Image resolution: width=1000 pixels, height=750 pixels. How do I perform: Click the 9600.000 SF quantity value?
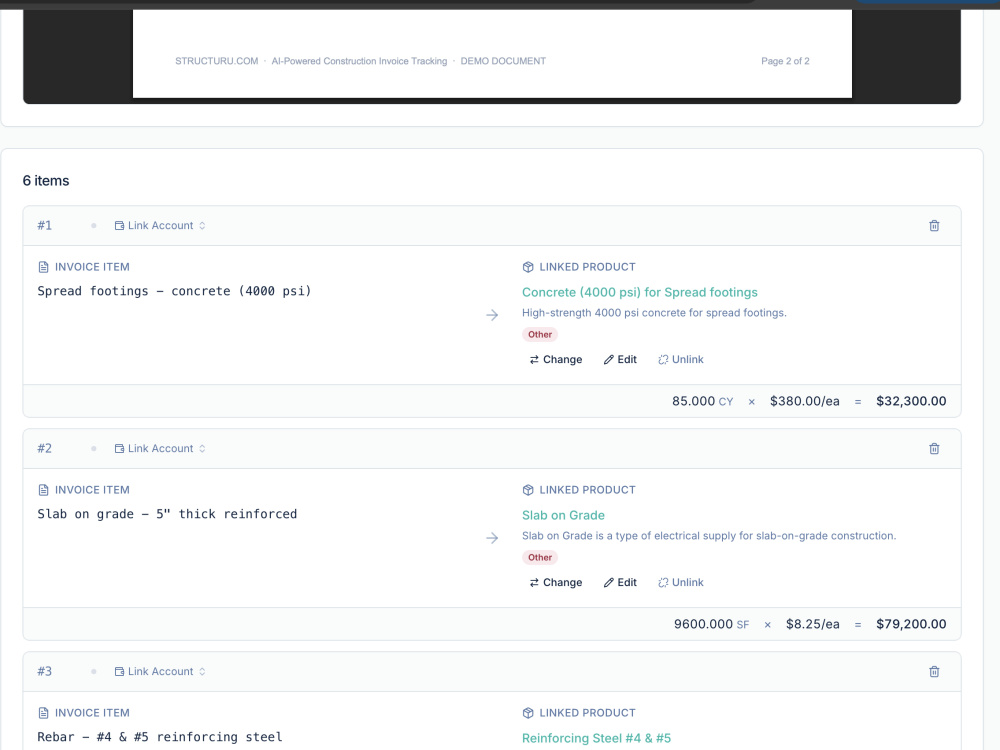click(x=711, y=624)
